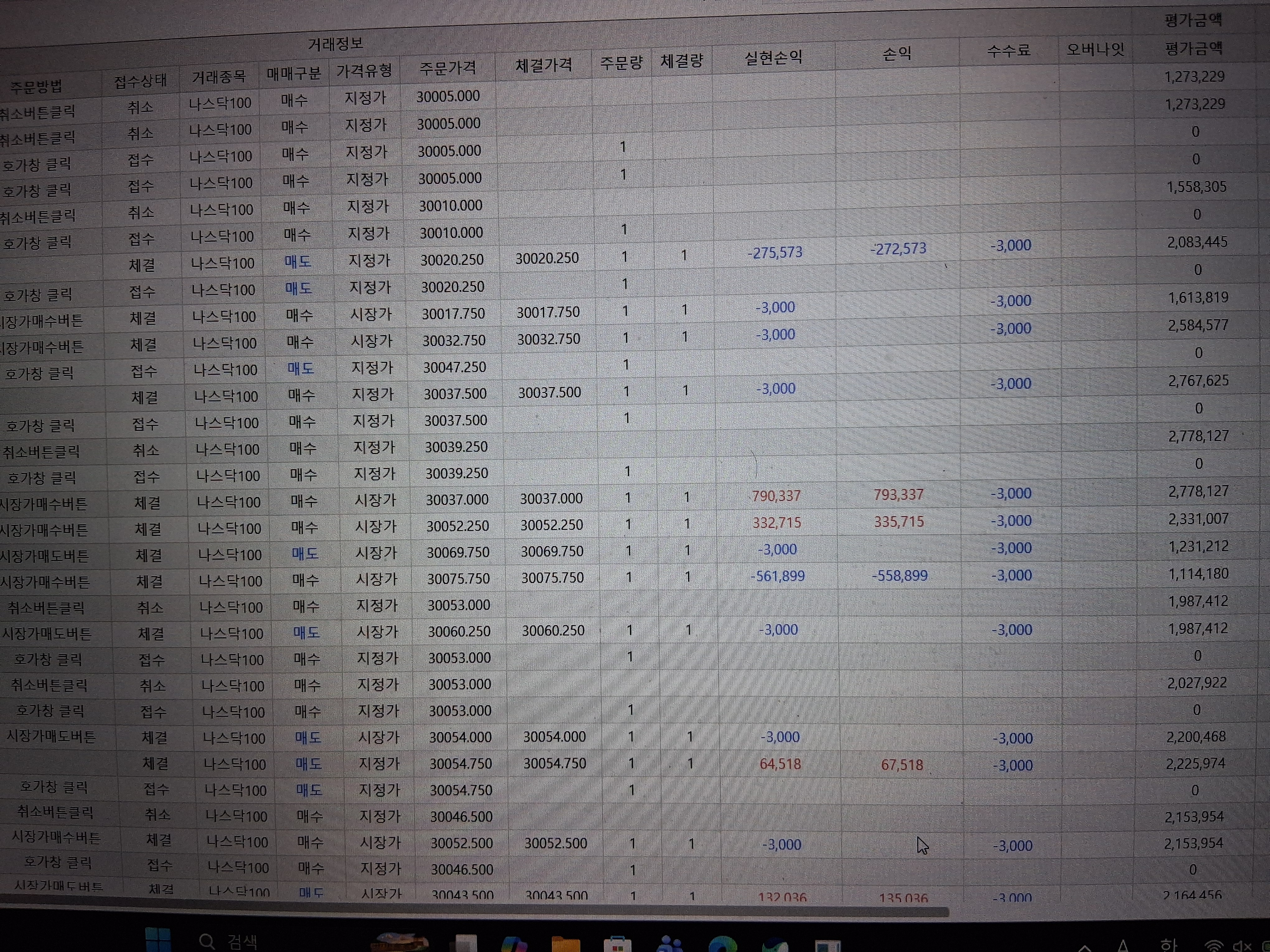Viewport: 1270px width, 952px height.
Task: Click the execution price cell 30037.500
Action: pyautogui.click(x=549, y=393)
